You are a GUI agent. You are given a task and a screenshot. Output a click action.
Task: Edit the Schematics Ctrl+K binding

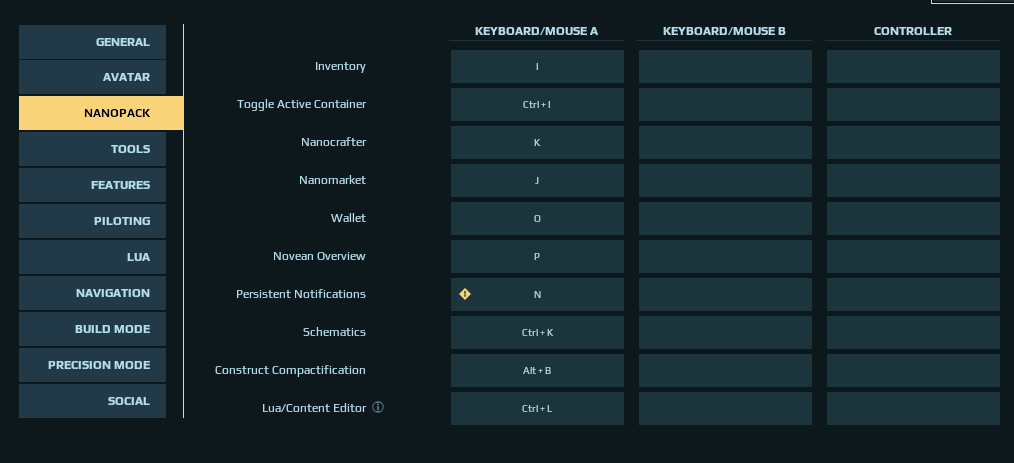coord(537,332)
